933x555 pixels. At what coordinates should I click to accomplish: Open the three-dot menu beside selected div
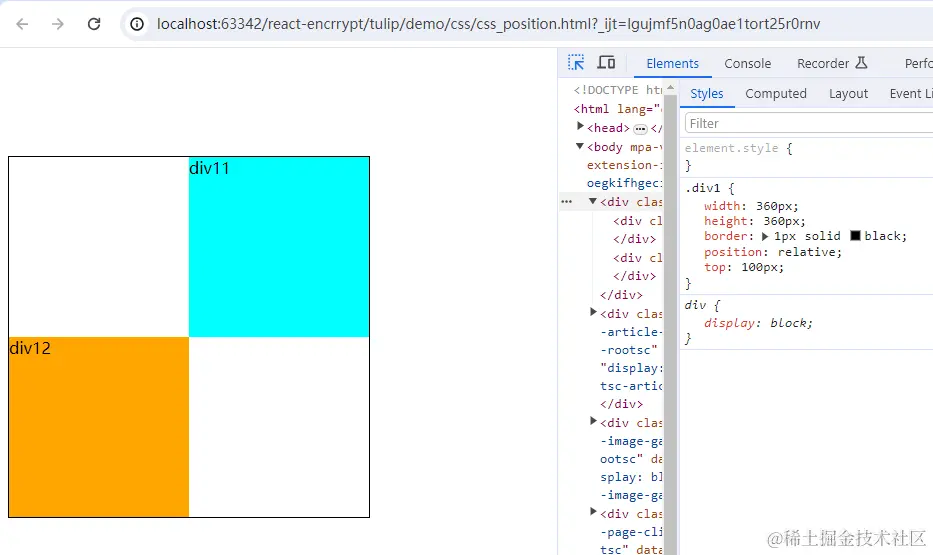tap(566, 202)
